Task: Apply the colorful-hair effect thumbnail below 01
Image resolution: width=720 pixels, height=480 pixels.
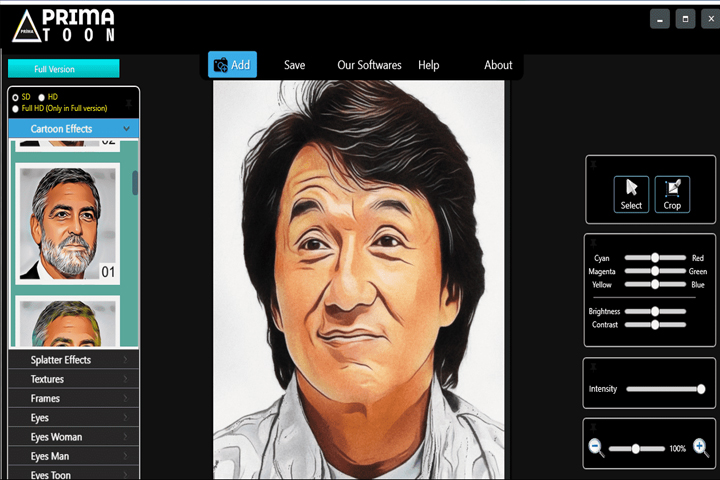Action: (68, 321)
